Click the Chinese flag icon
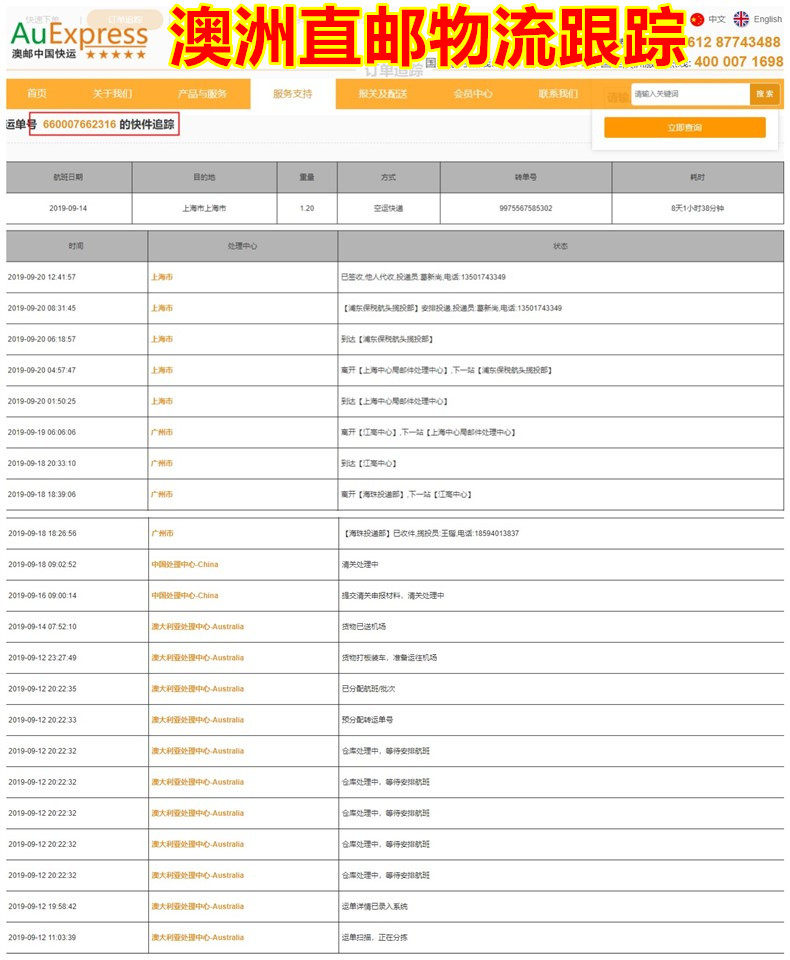The image size is (790, 960). click(x=697, y=20)
